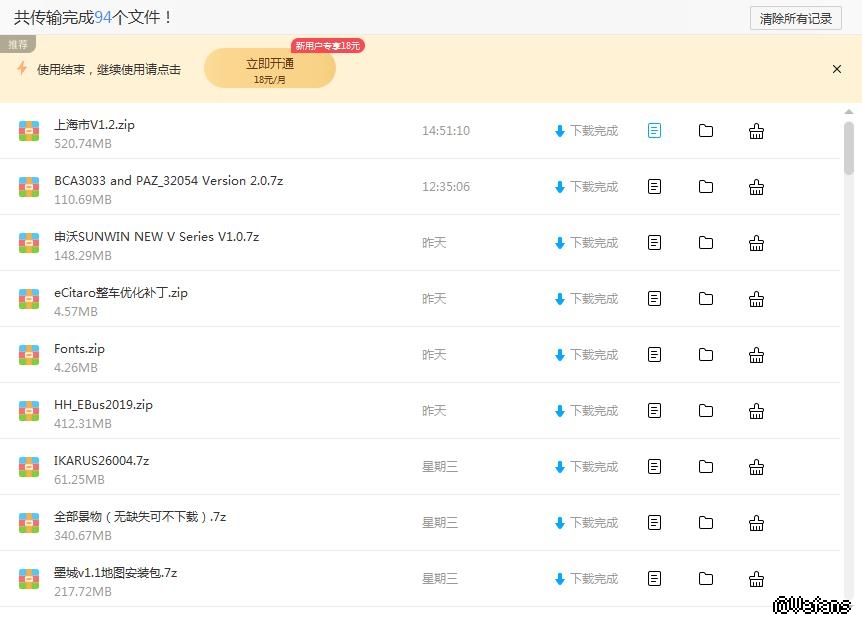Open file details for 申沃SUNWIN NEW V Series
This screenshot has height=626, width=862.
tap(654, 243)
